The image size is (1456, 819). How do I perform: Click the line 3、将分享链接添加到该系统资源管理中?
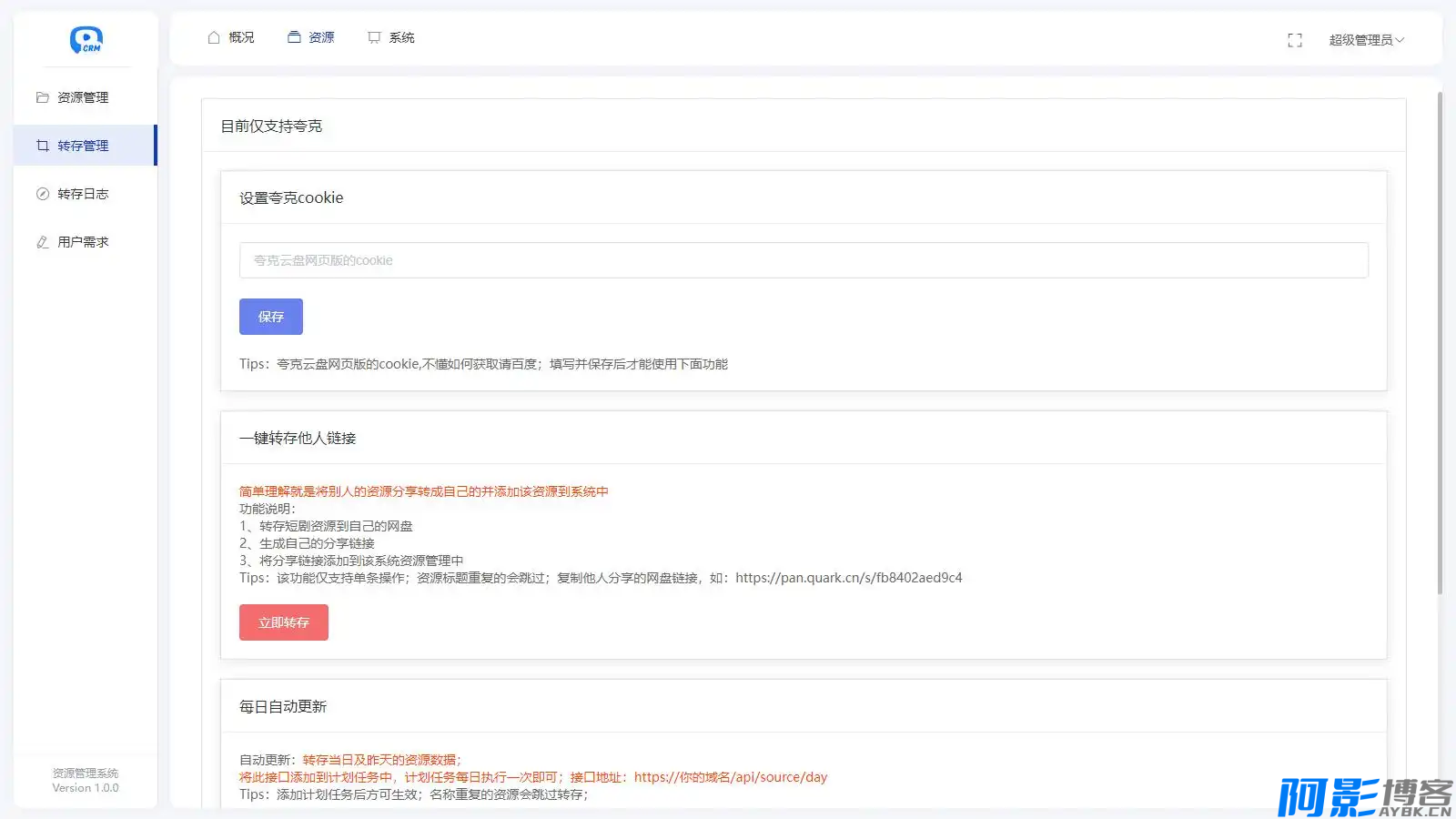point(351,561)
